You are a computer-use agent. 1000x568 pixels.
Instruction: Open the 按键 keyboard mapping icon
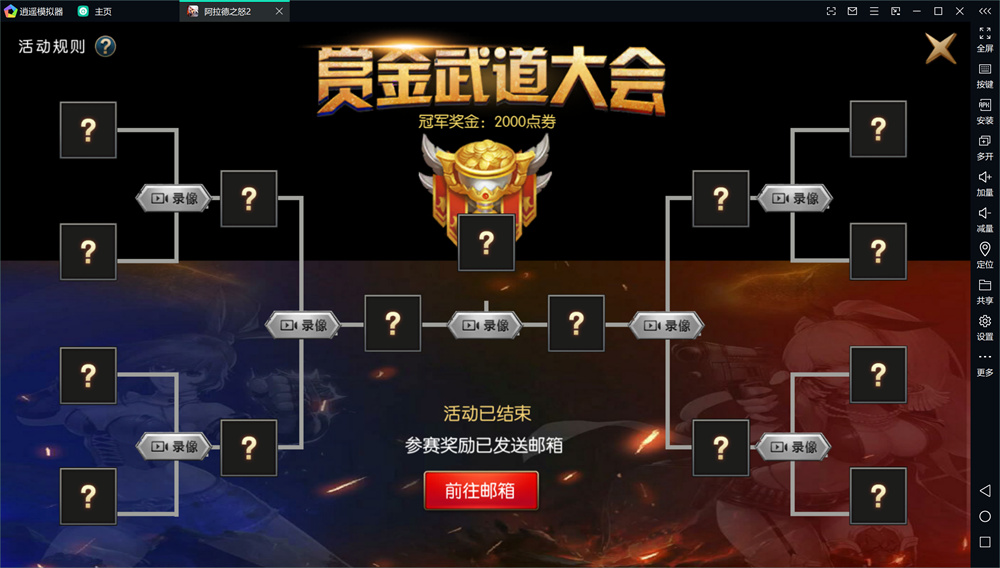[985, 76]
